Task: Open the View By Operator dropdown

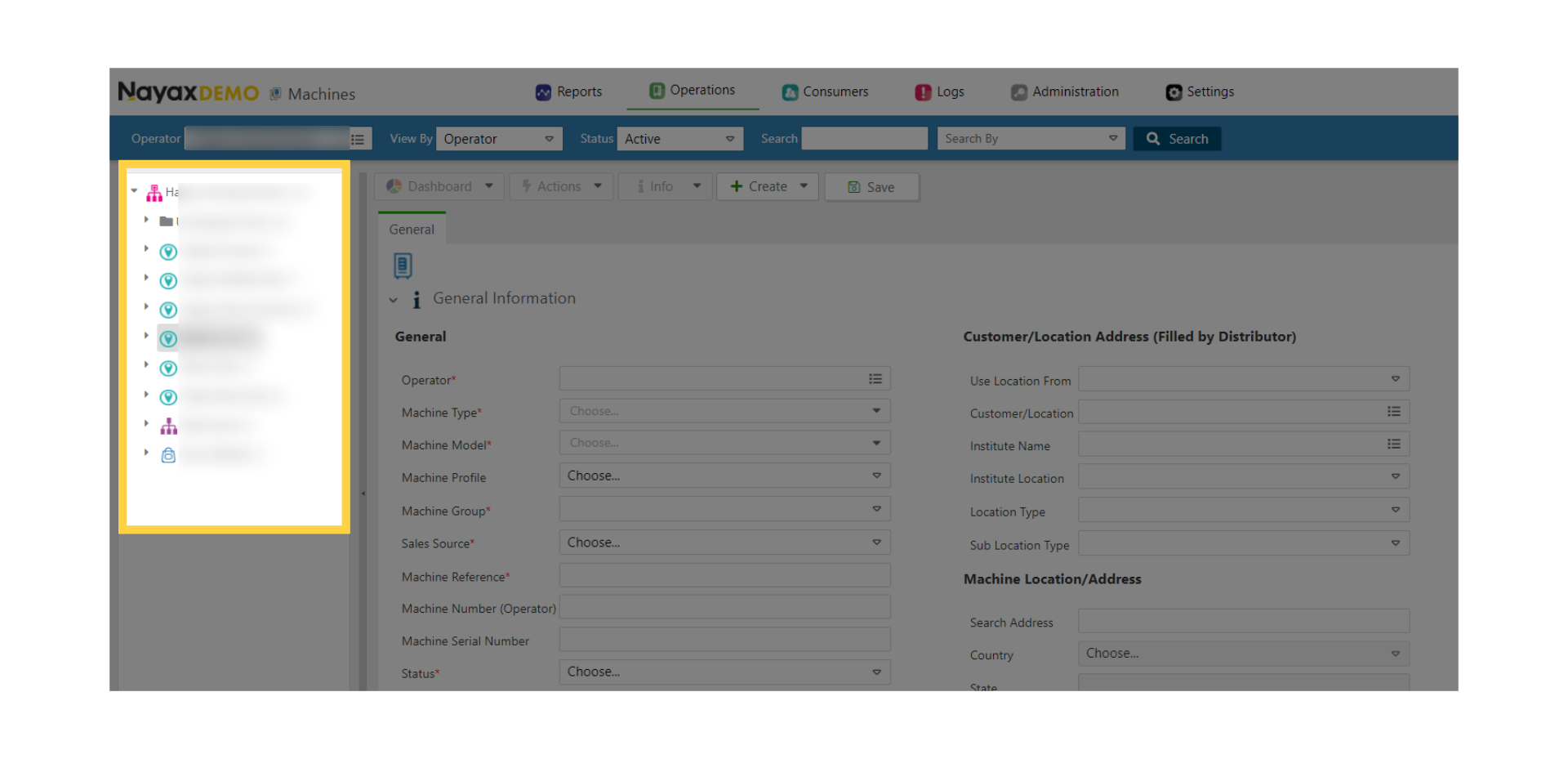Action: click(x=499, y=139)
